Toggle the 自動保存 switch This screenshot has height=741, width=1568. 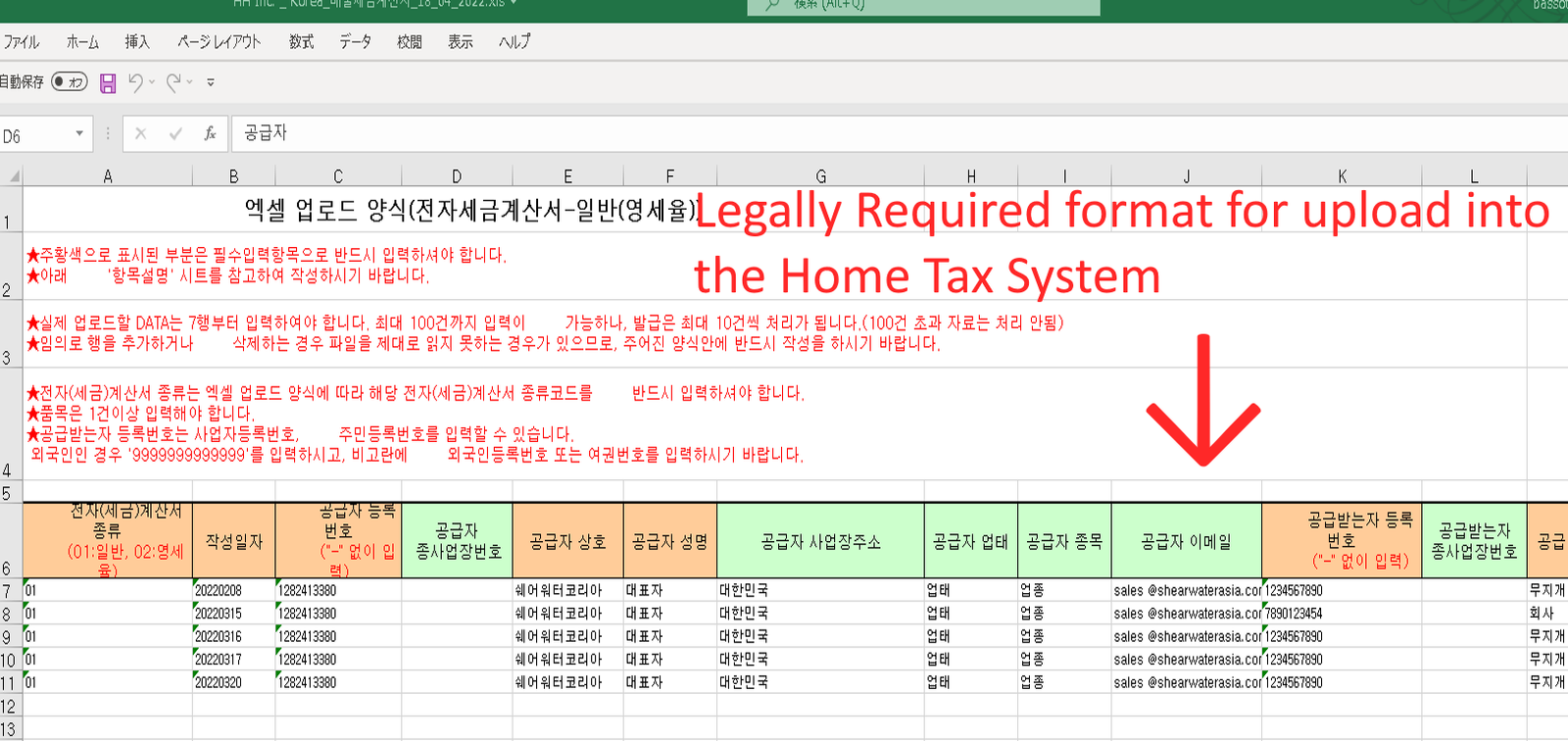point(70,82)
